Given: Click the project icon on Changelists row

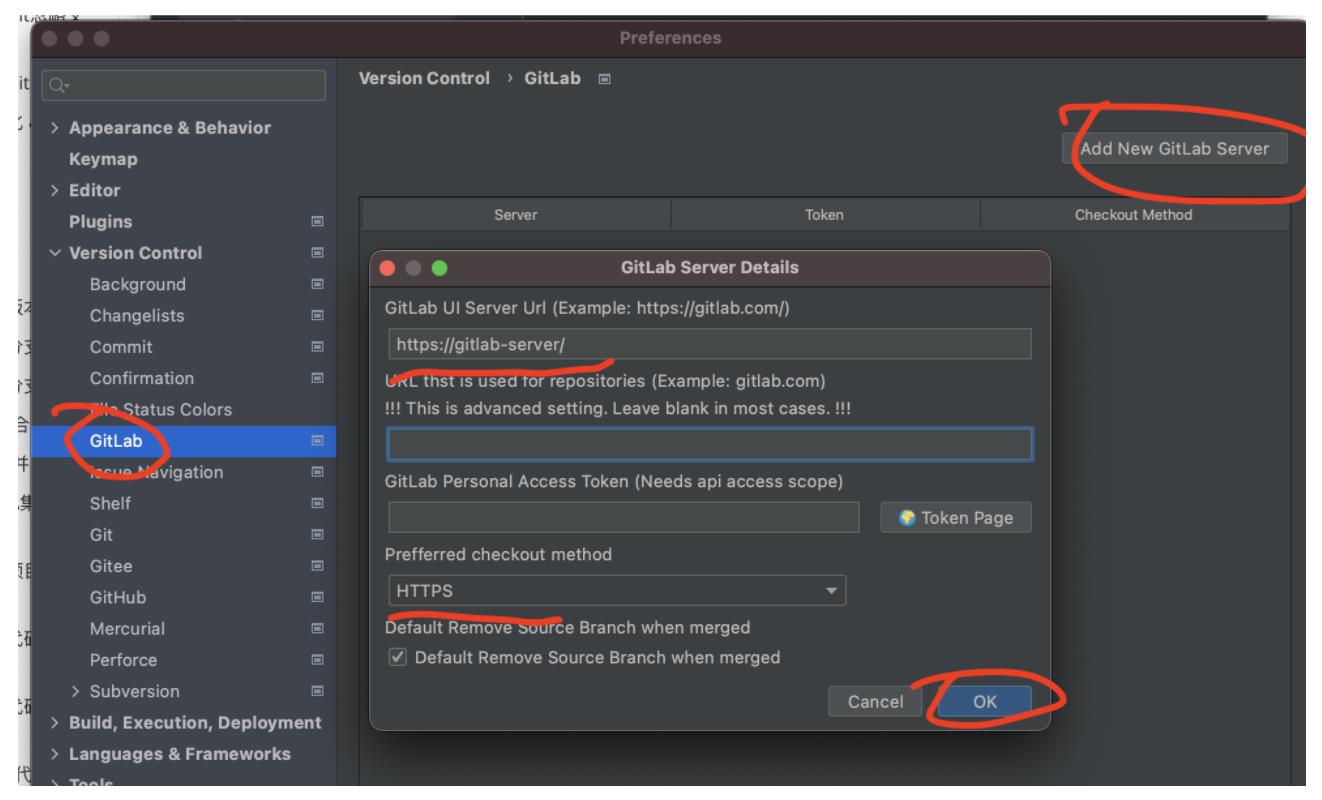Looking at the screenshot, I should pyautogui.click(x=318, y=316).
